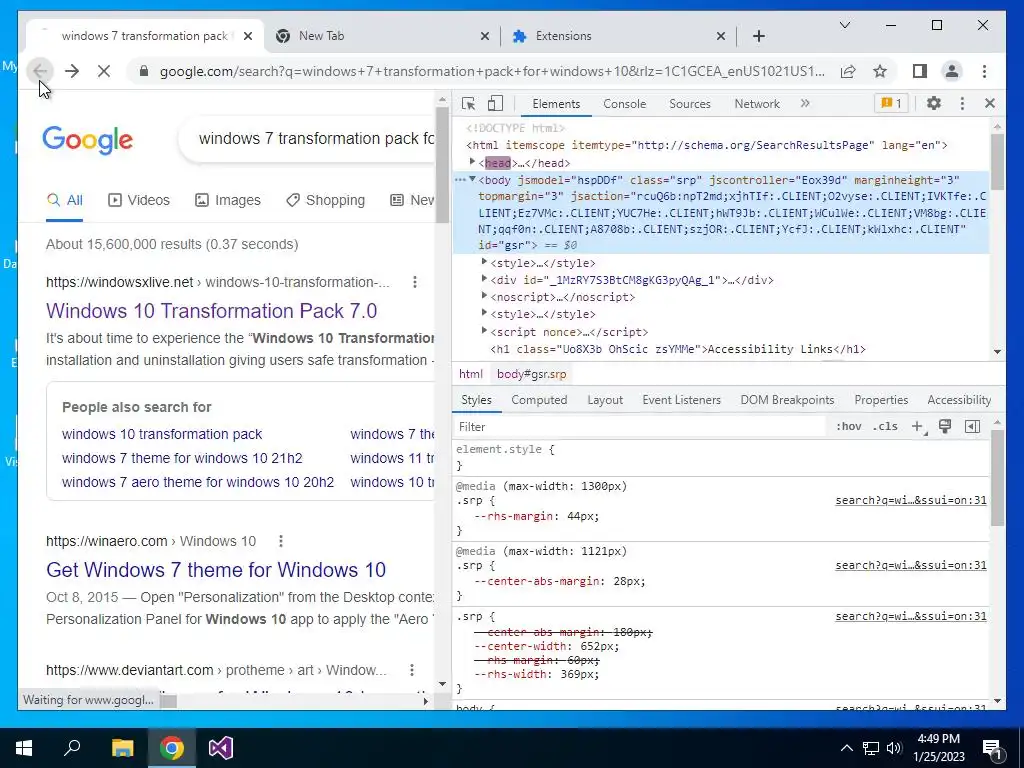
Task: Open DevTools settings gear
Action: pyautogui.click(x=934, y=103)
